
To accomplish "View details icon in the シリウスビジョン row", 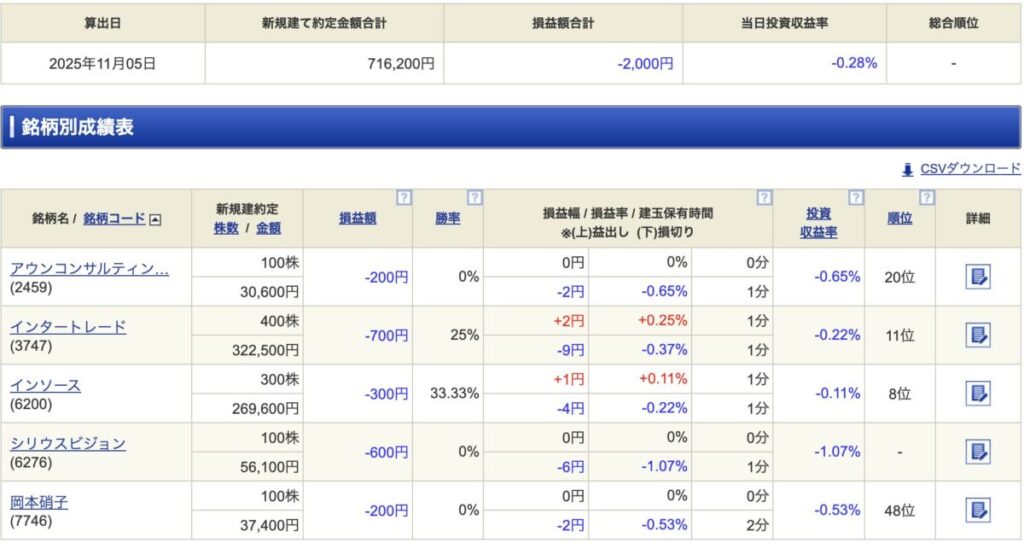I will point(977,452).
